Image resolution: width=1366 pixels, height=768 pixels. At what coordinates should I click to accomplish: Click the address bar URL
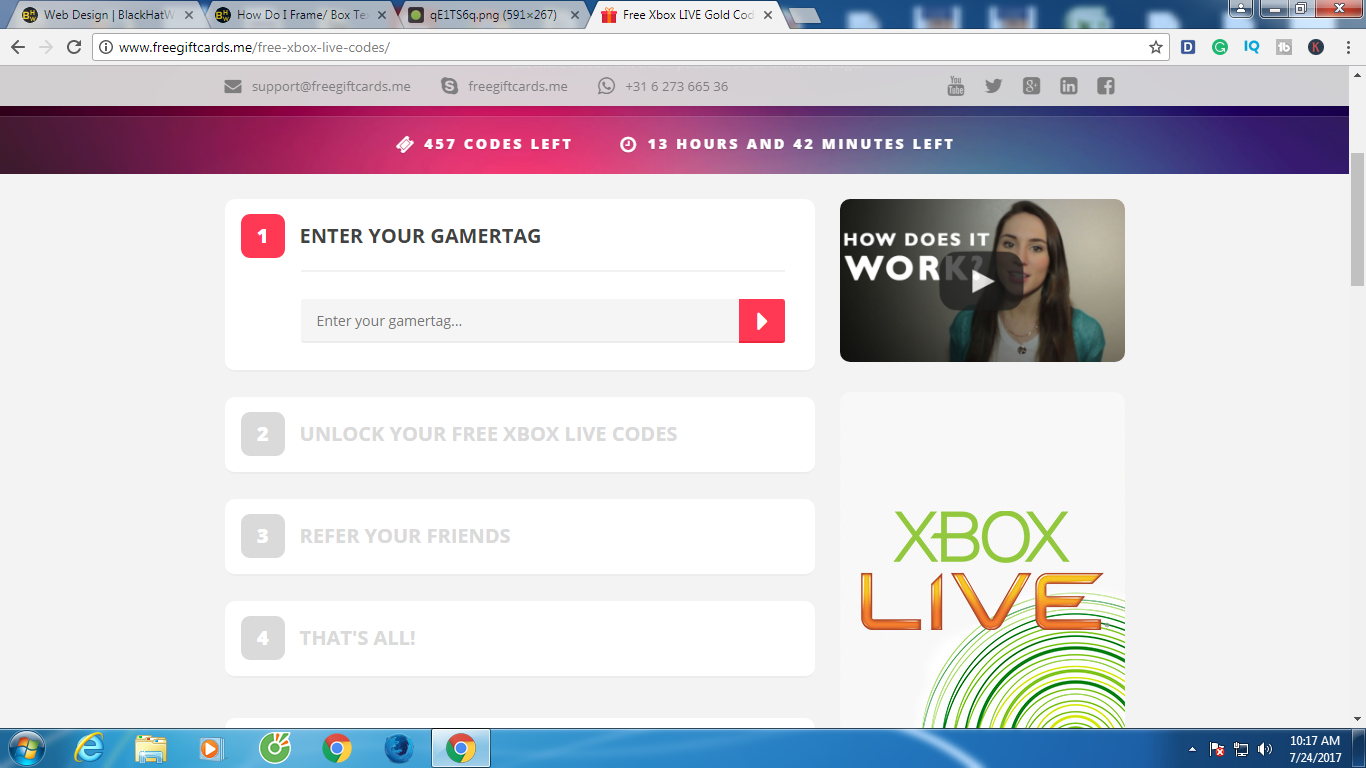tap(254, 47)
